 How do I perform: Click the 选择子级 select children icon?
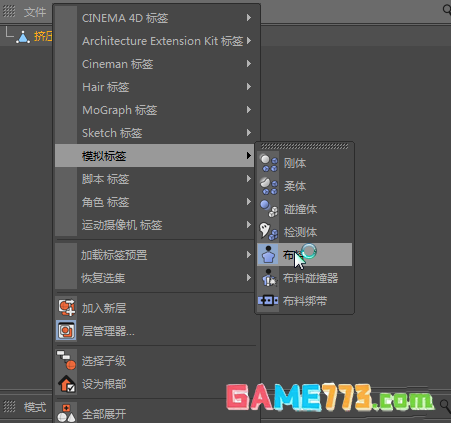66,360
